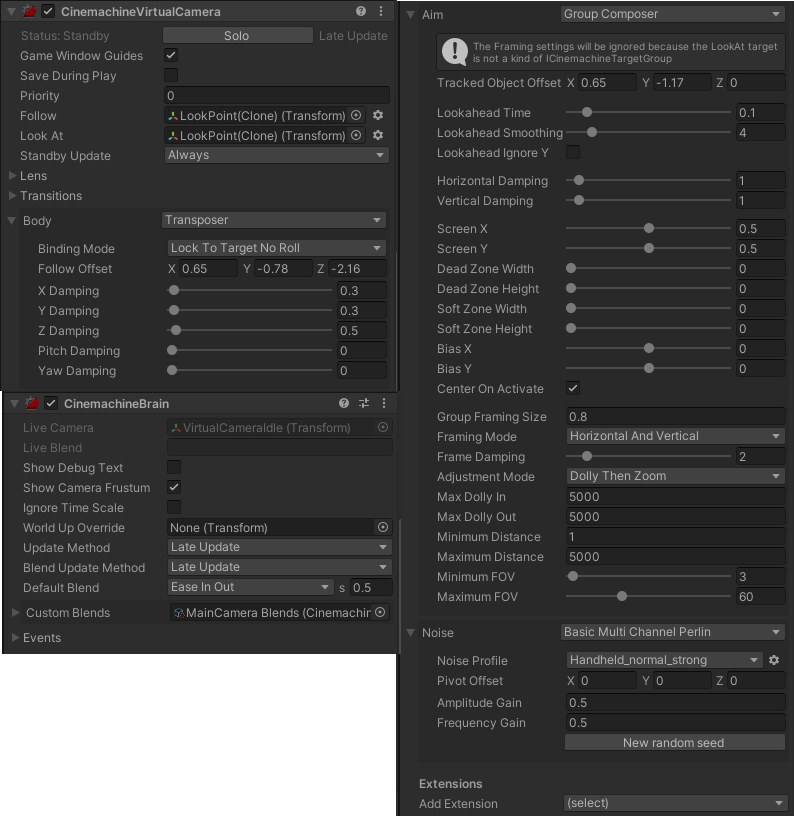This screenshot has width=794, height=816.
Task: Uncheck Center On Activate
Action: (573, 388)
